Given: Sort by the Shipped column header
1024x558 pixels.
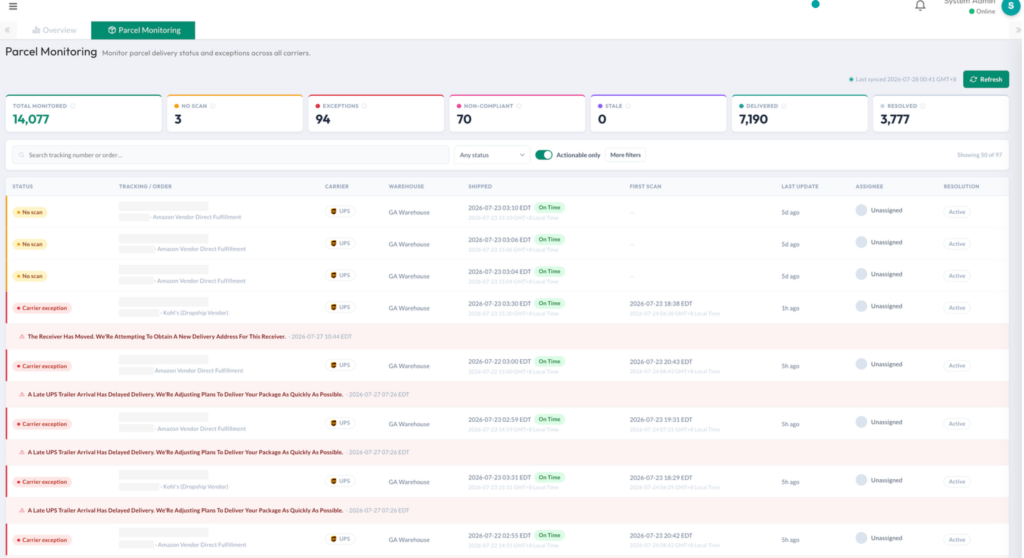Looking at the screenshot, I should tap(480, 187).
